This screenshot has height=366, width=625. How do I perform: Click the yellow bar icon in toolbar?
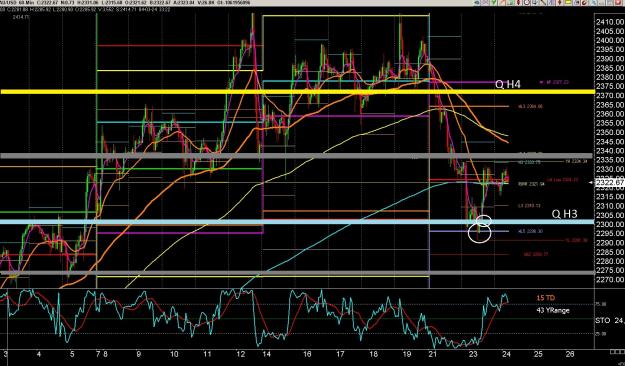coord(568,2)
